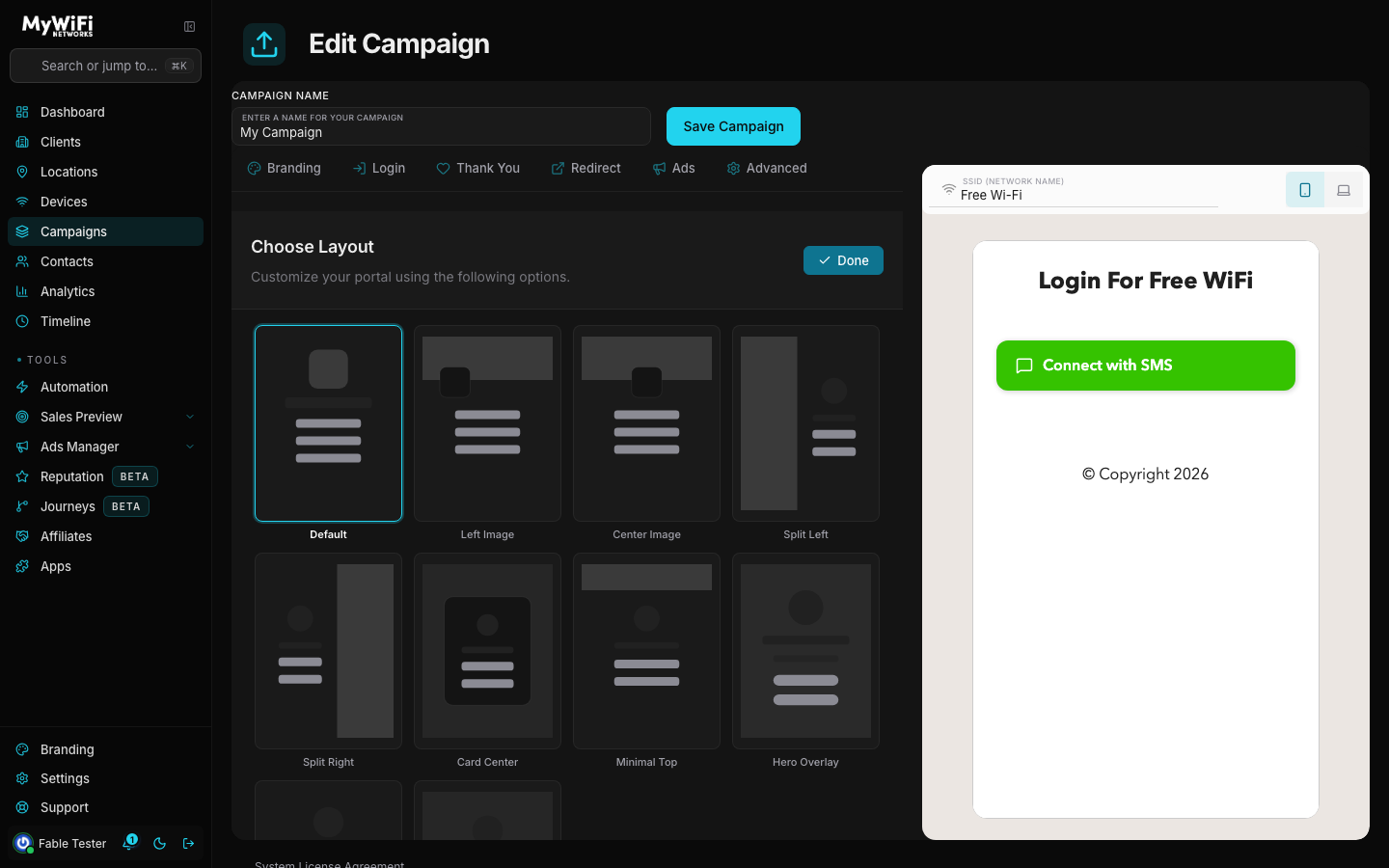
Task: Click the Fable Tester avatar
Action: click(x=23, y=843)
